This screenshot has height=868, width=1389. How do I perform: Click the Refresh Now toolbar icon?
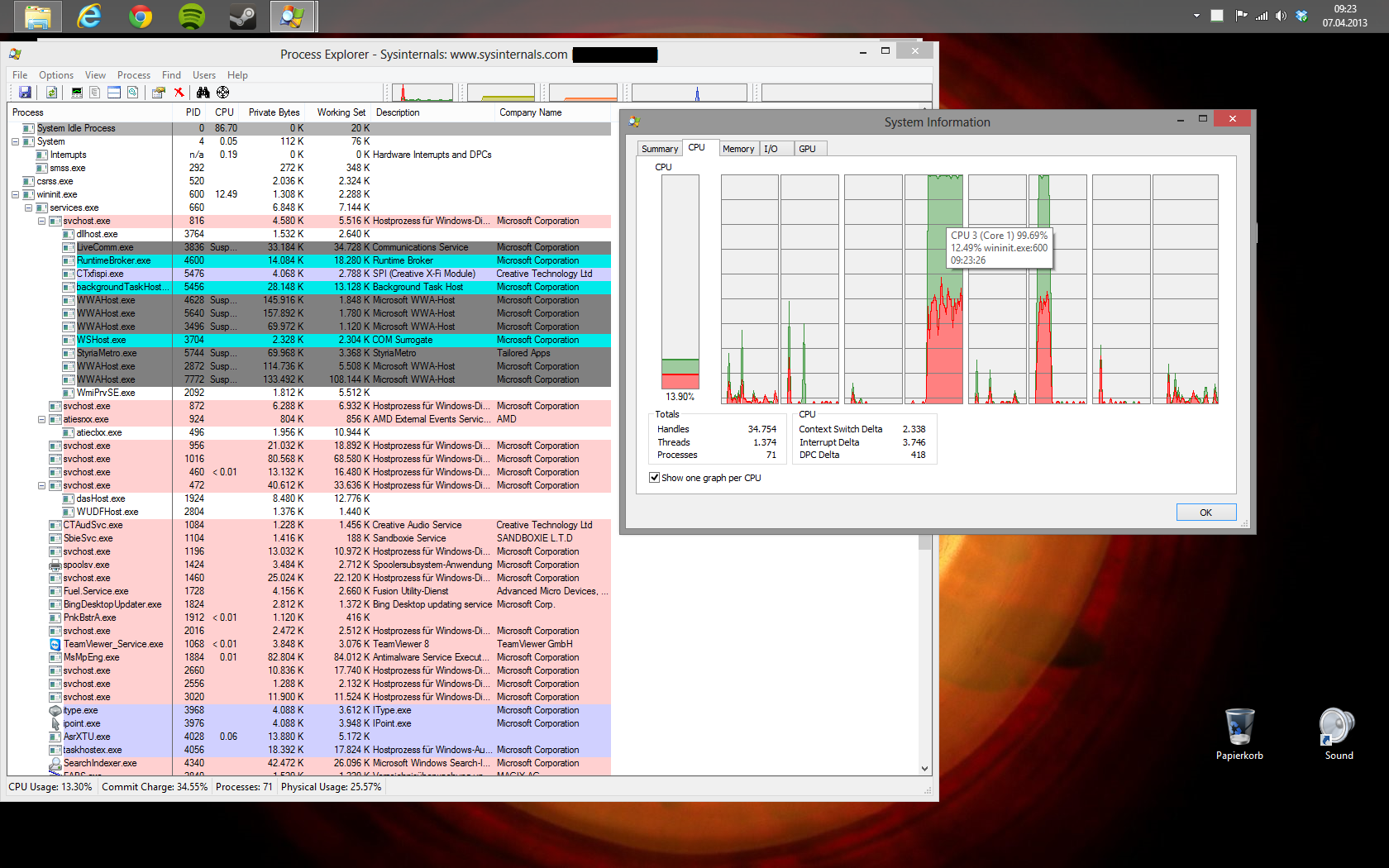pos(51,93)
